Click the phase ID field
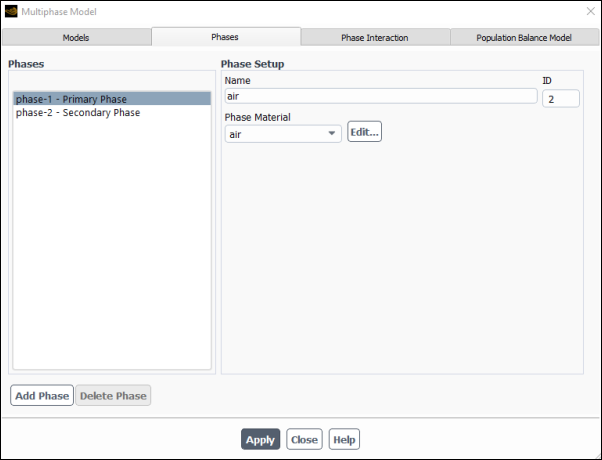 (x=561, y=99)
